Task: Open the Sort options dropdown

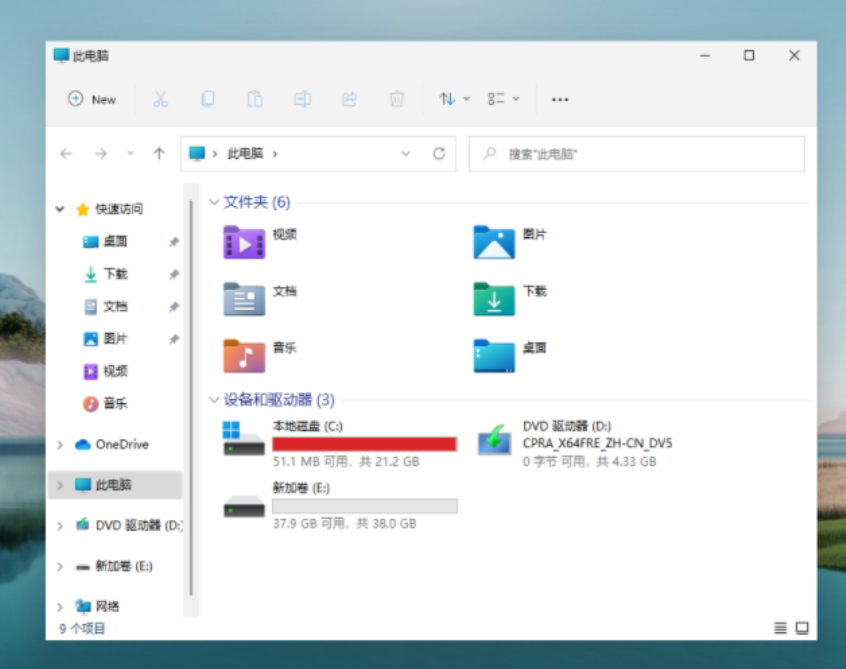Action: [x=453, y=99]
